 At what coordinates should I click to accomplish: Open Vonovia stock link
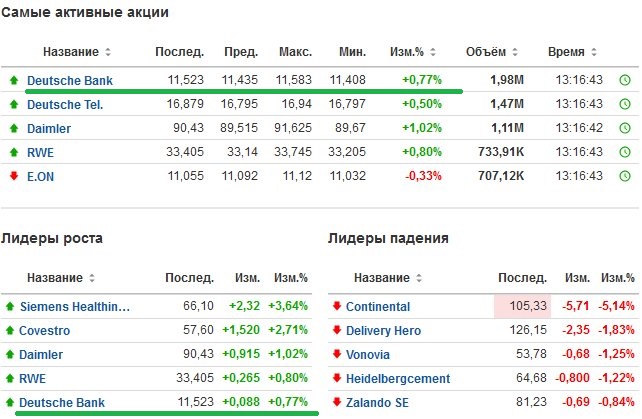368,355
